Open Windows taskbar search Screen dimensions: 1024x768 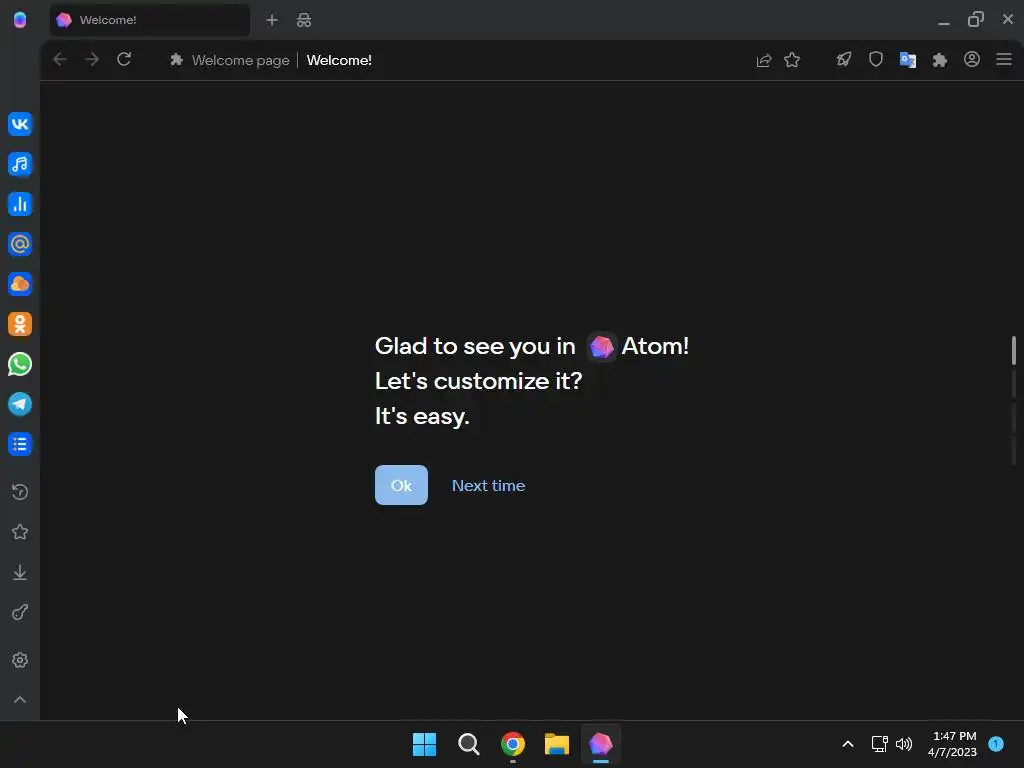pos(468,744)
